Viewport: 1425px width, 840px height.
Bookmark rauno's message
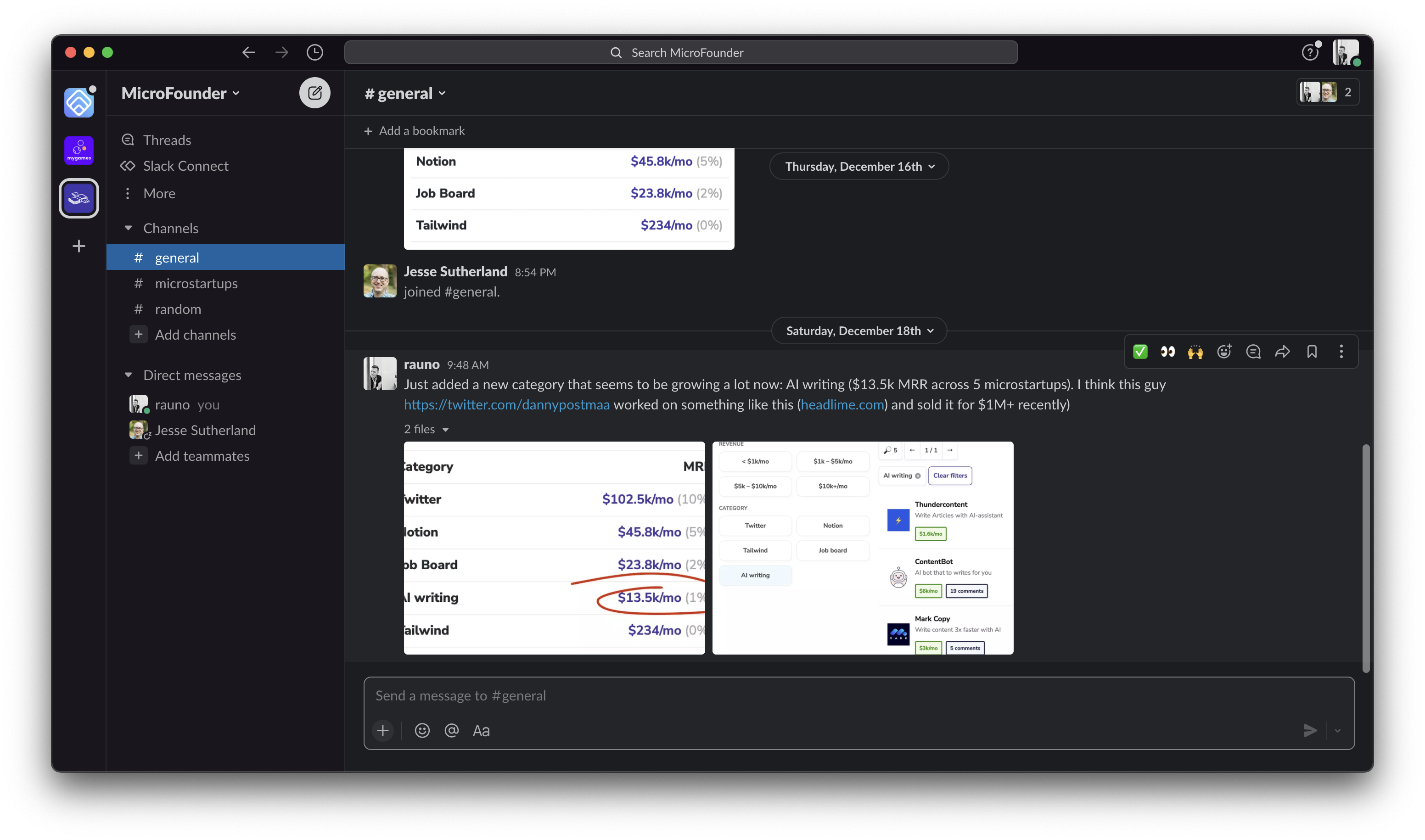[x=1312, y=352]
